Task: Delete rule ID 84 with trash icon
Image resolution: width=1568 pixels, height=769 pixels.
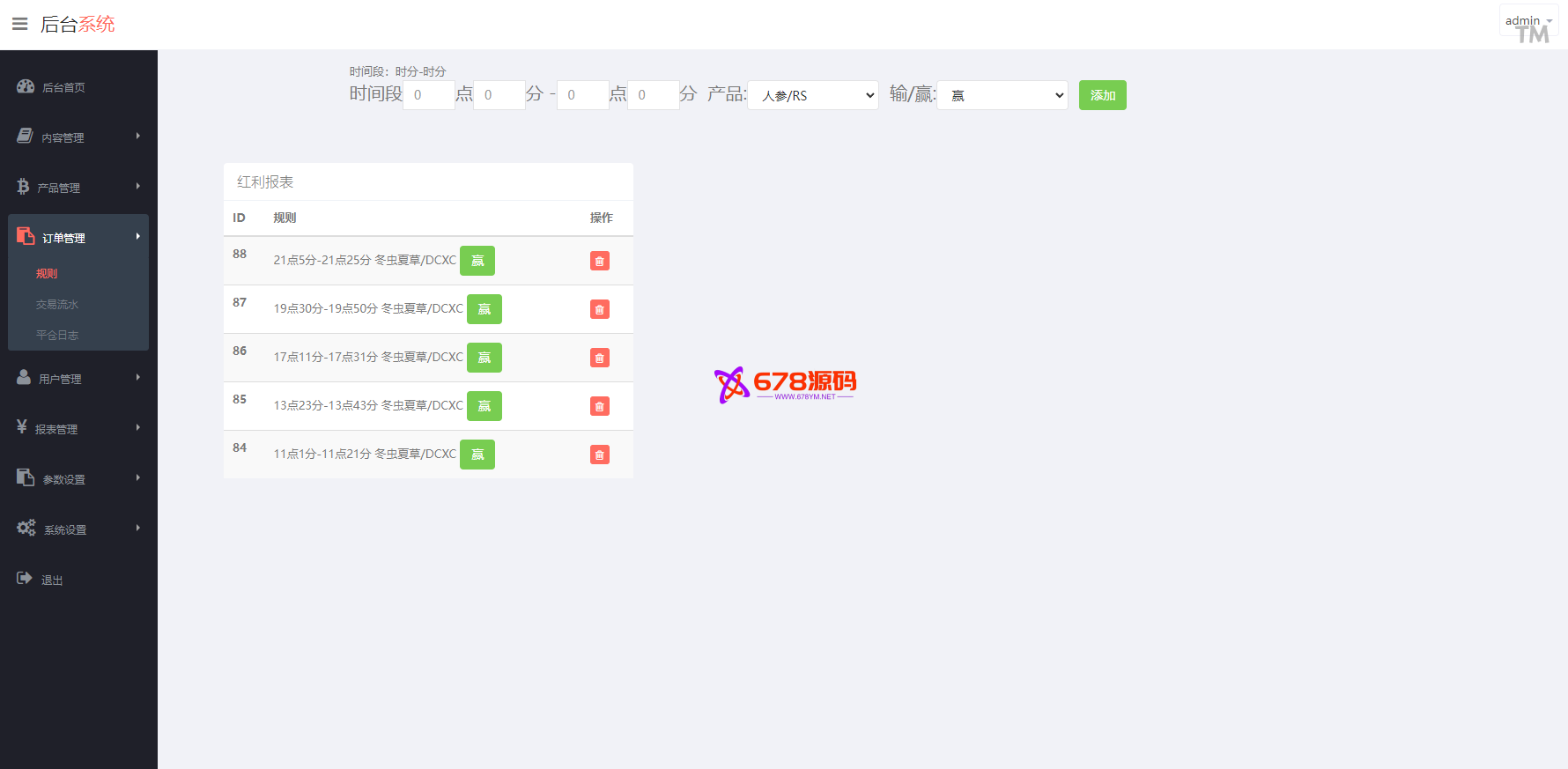Action: coord(599,455)
